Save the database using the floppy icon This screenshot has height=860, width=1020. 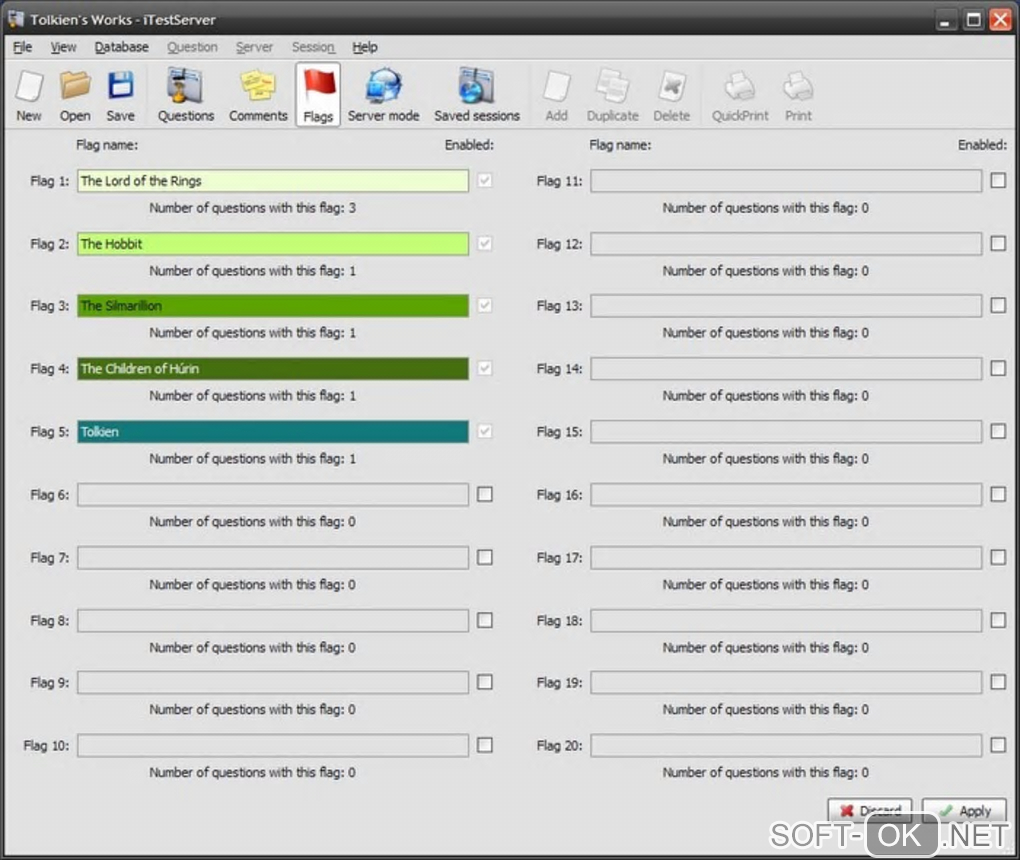(120, 96)
